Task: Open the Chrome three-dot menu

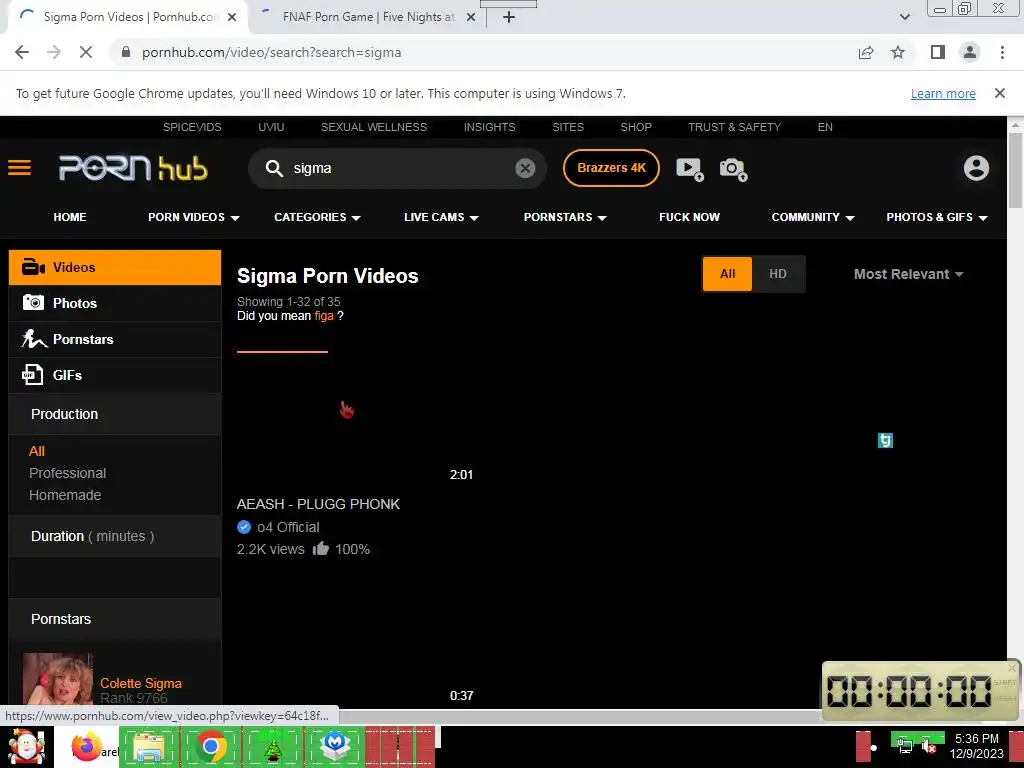Action: click(1002, 52)
